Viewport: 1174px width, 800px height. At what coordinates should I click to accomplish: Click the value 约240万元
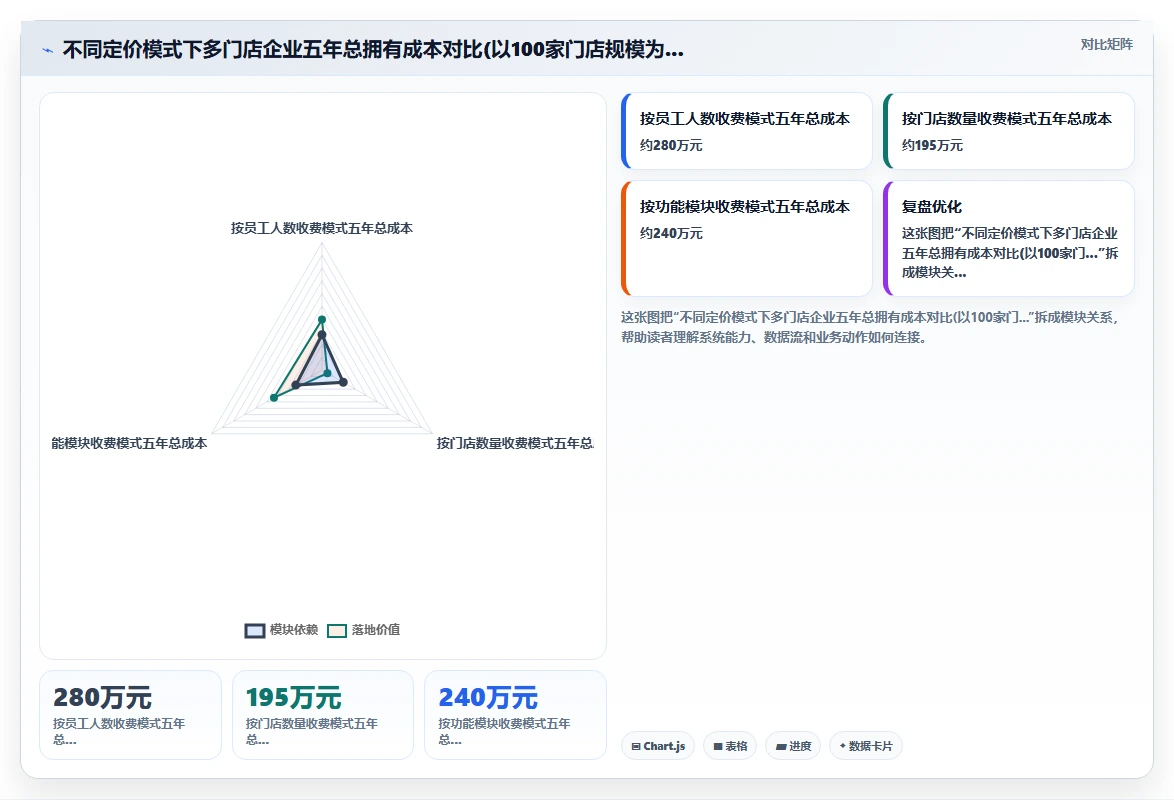(671, 234)
